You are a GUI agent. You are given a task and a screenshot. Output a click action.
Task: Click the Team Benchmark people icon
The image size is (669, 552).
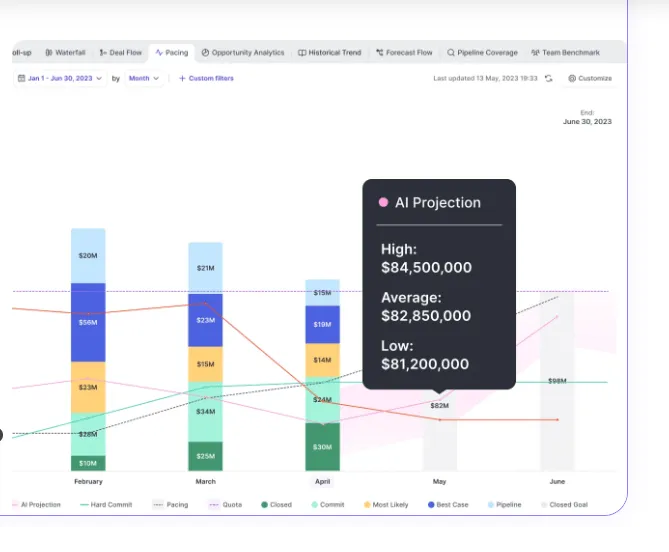tap(535, 52)
